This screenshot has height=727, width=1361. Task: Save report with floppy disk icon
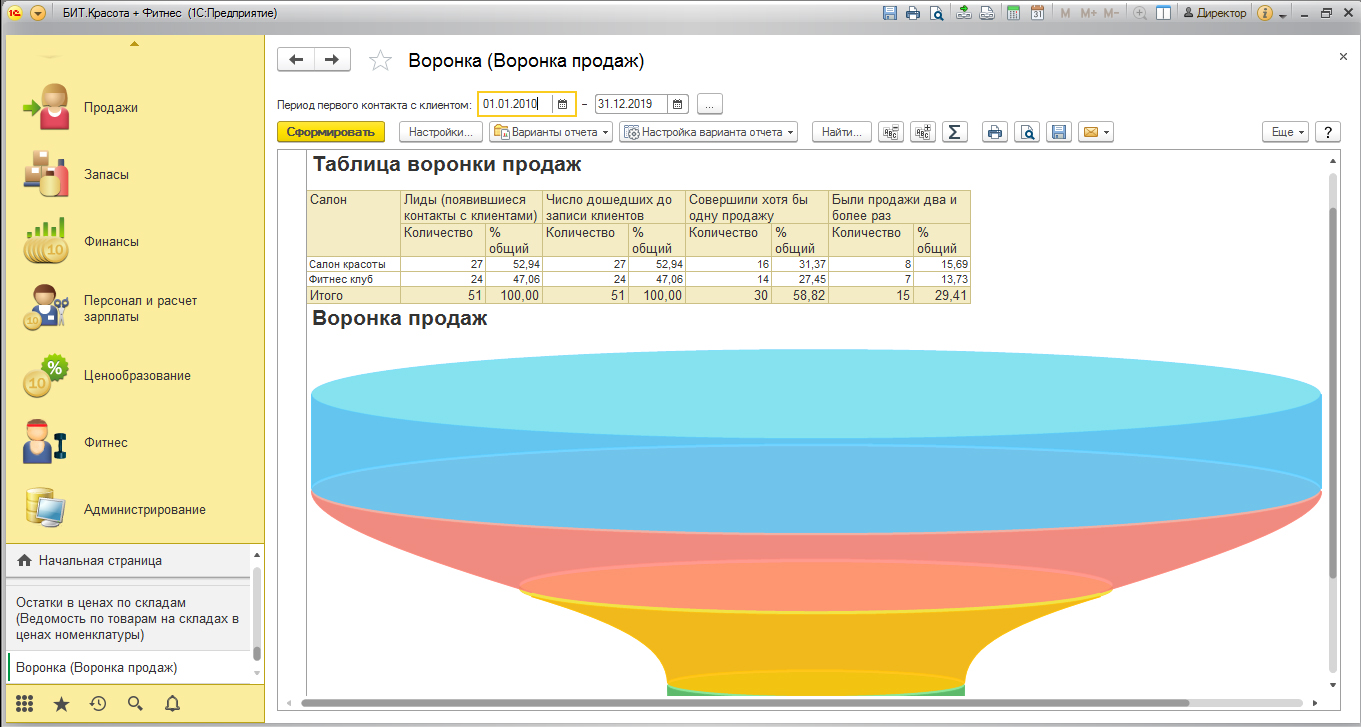pos(1059,132)
